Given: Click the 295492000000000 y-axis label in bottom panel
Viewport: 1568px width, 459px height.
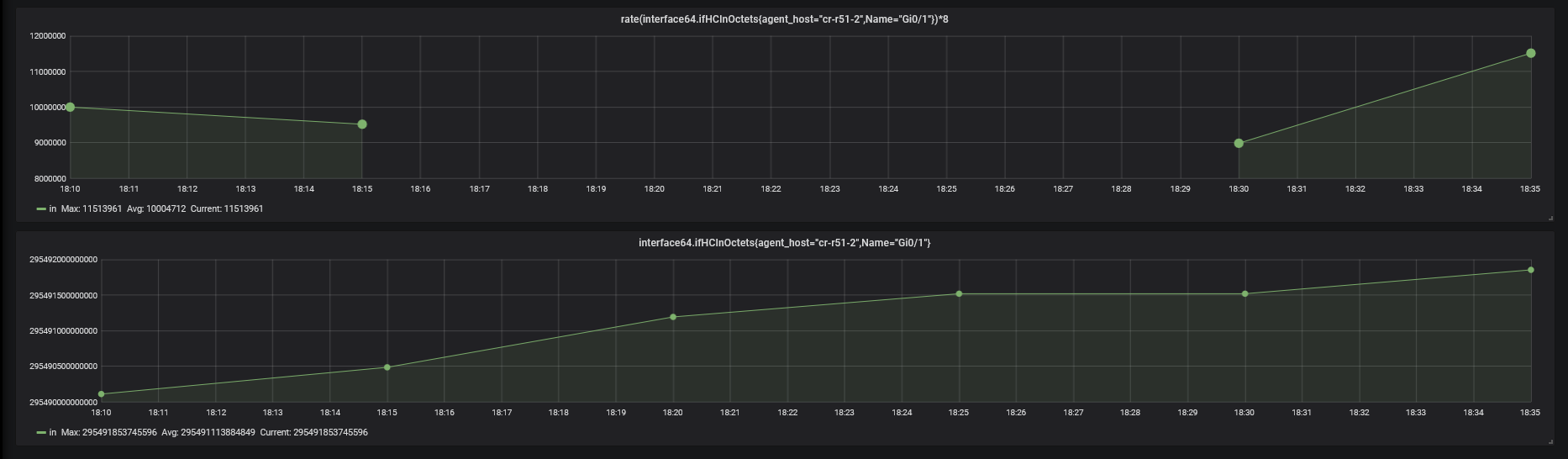Looking at the screenshot, I should point(63,260).
